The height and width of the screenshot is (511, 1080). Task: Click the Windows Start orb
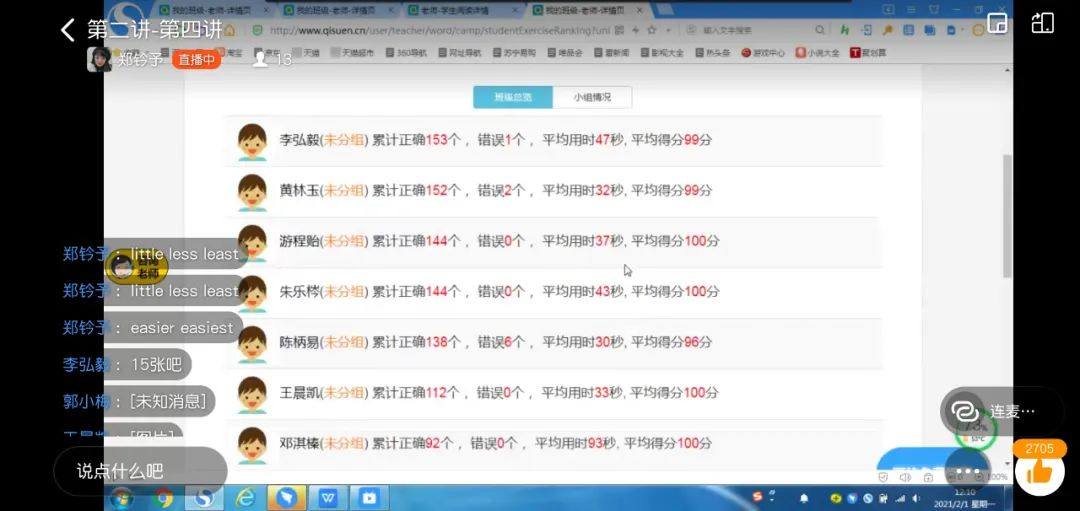(122, 497)
